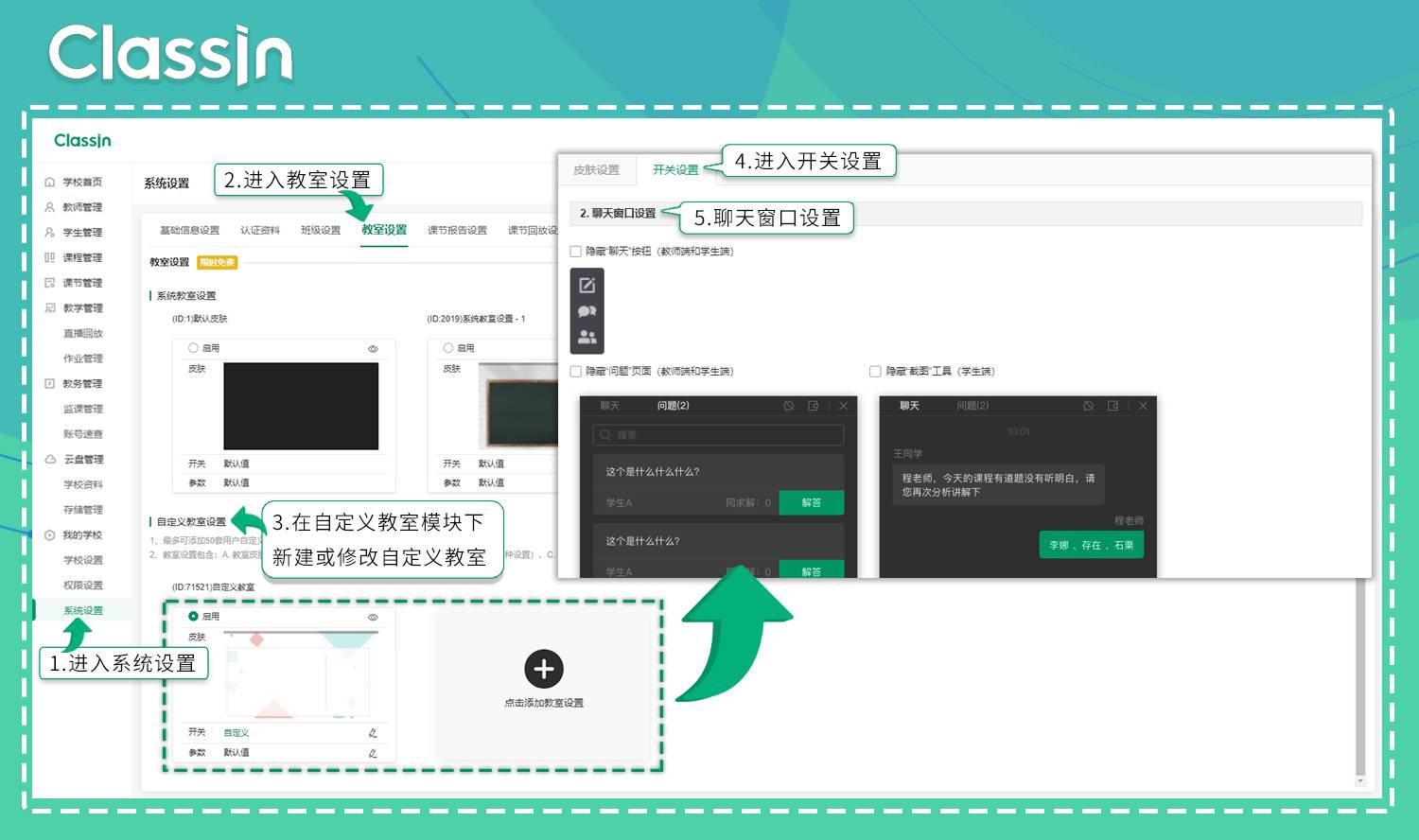Select the 启用 radio of the custom classroom
The image size is (1419, 840).
[193, 616]
